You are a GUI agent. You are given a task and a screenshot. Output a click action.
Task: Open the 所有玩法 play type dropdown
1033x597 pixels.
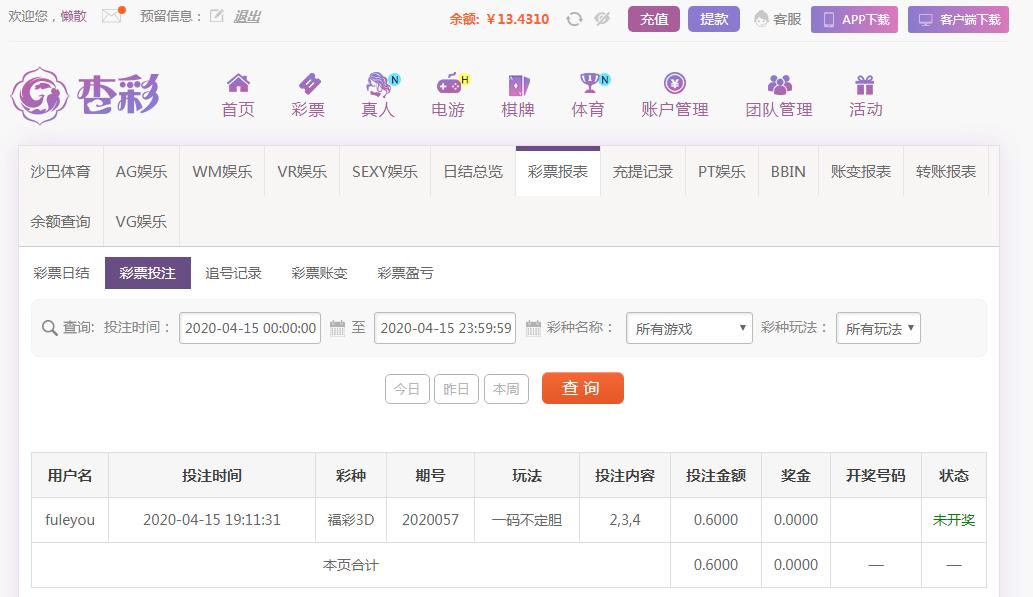tap(878, 328)
